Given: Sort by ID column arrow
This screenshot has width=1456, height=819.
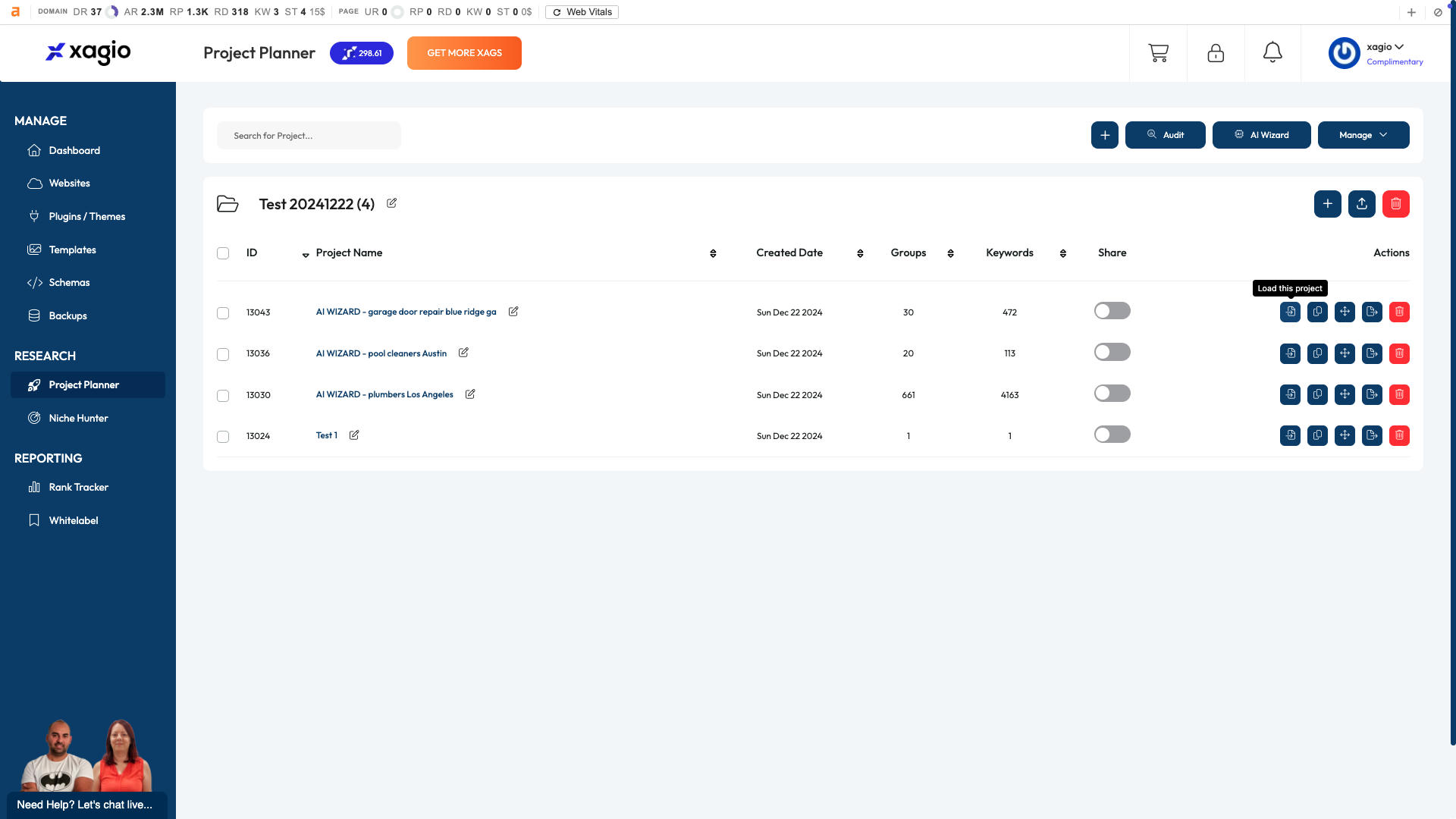Looking at the screenshot, I should pyautogui.click(x=306, y=255).
